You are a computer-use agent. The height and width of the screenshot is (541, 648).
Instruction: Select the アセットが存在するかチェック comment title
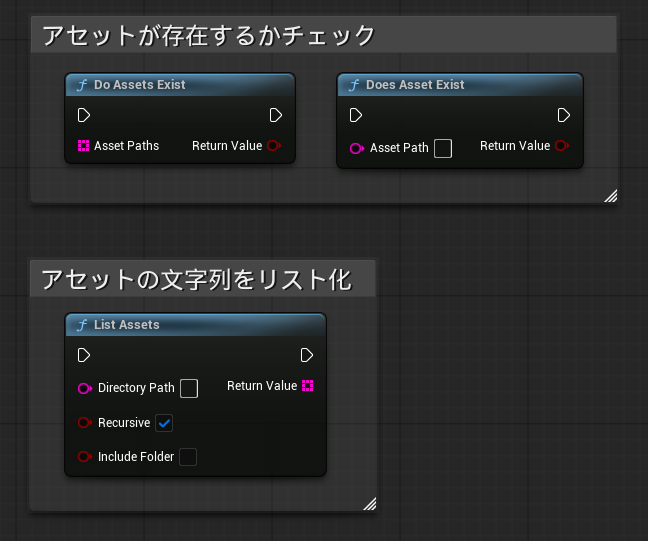pyautogui.click(x=209, y=36)
